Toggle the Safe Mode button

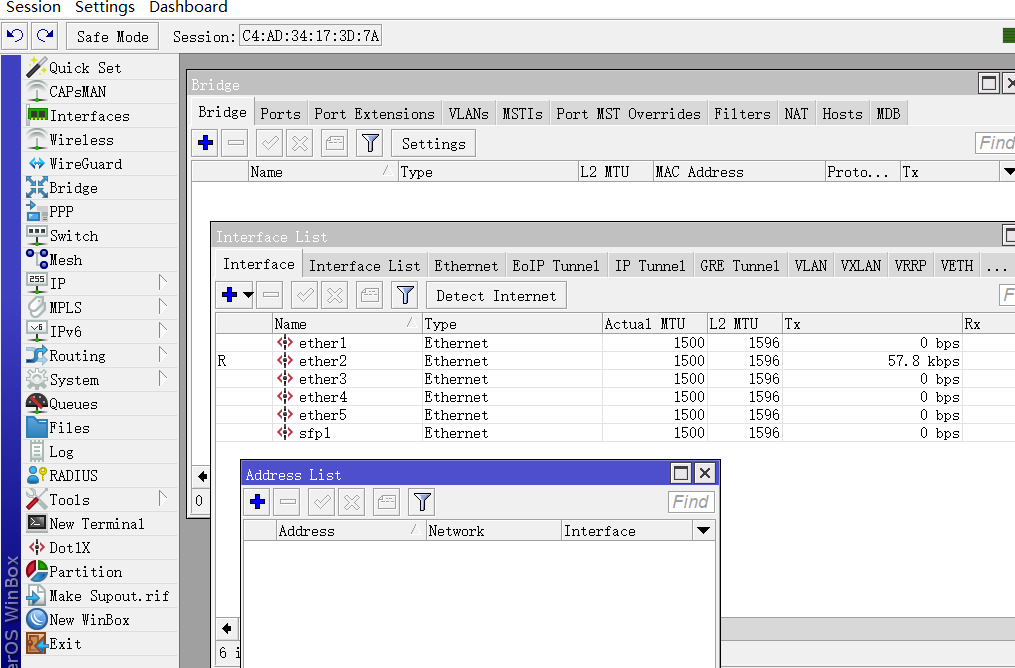pyautogui.click(x=112, y=37)
